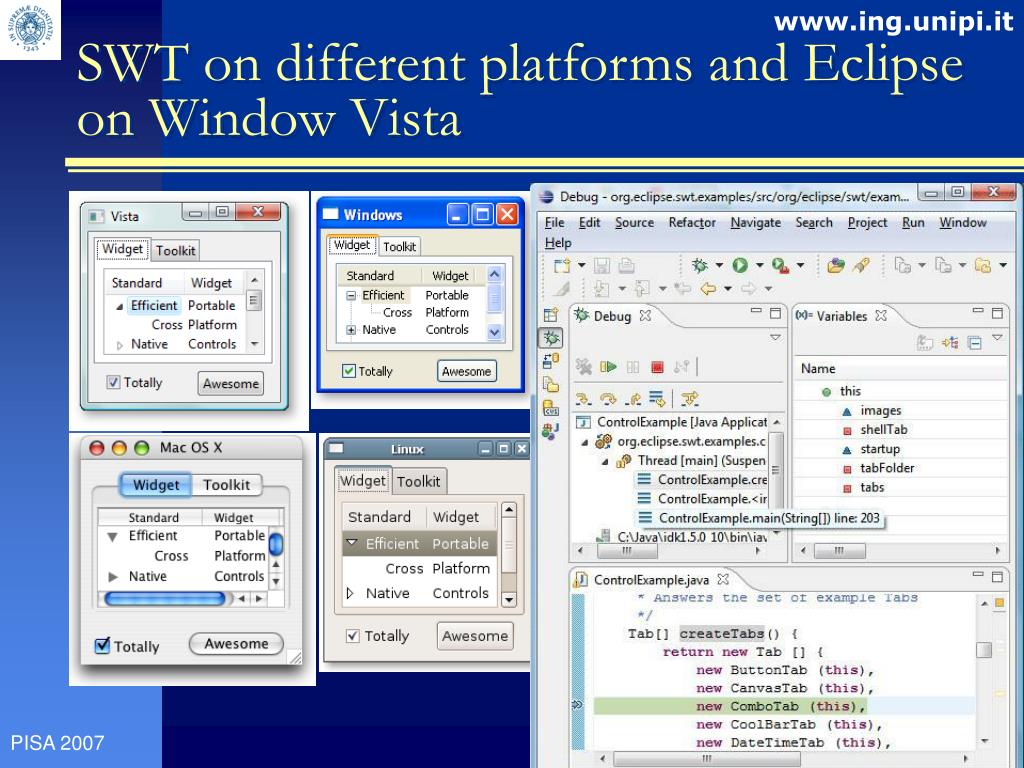The height and width of the screenshot is (768, 1024).
Task: Expand the Native triangle in Mac OS X window
Action: [x=113, y=577]
